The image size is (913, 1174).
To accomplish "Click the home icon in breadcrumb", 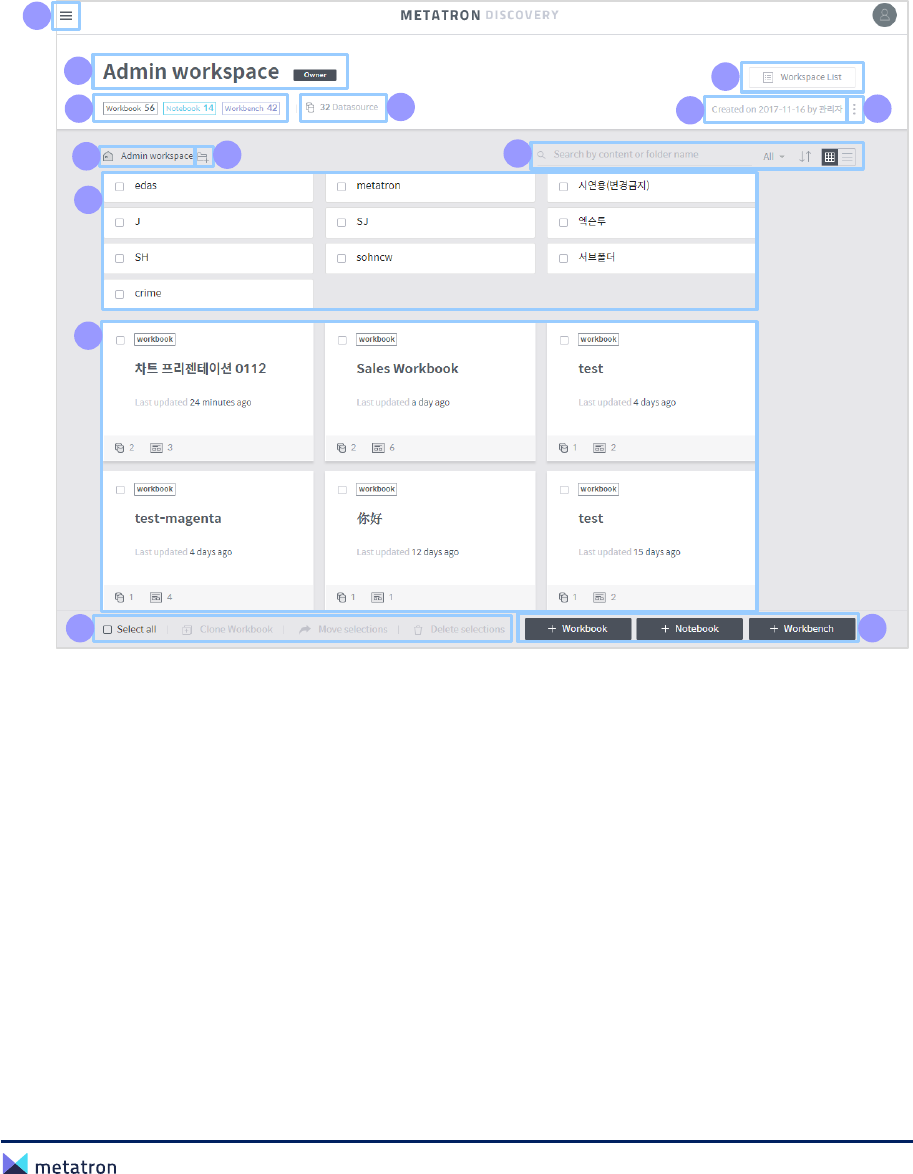I will pos(108,156).
